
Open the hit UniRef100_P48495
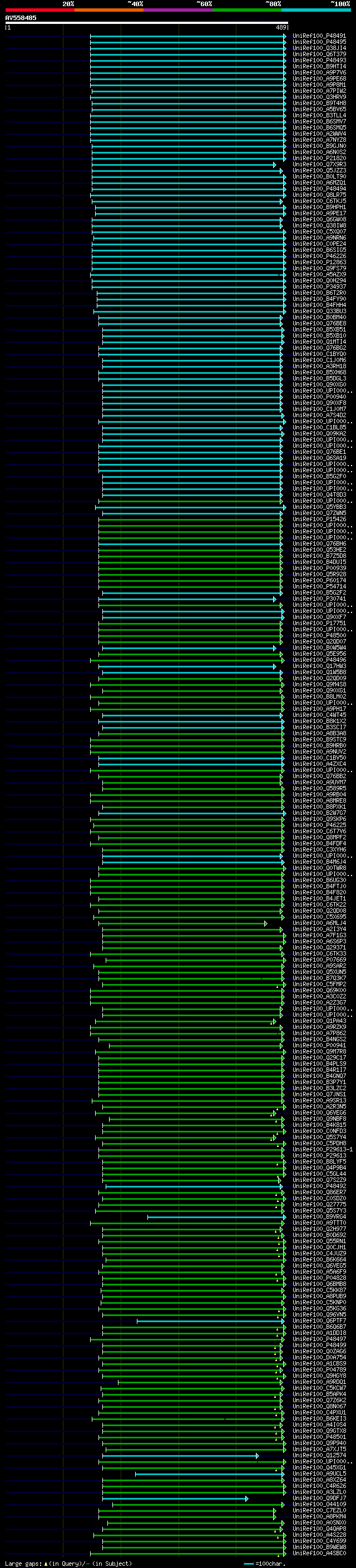pyautogui.click(x=319, y=42)
